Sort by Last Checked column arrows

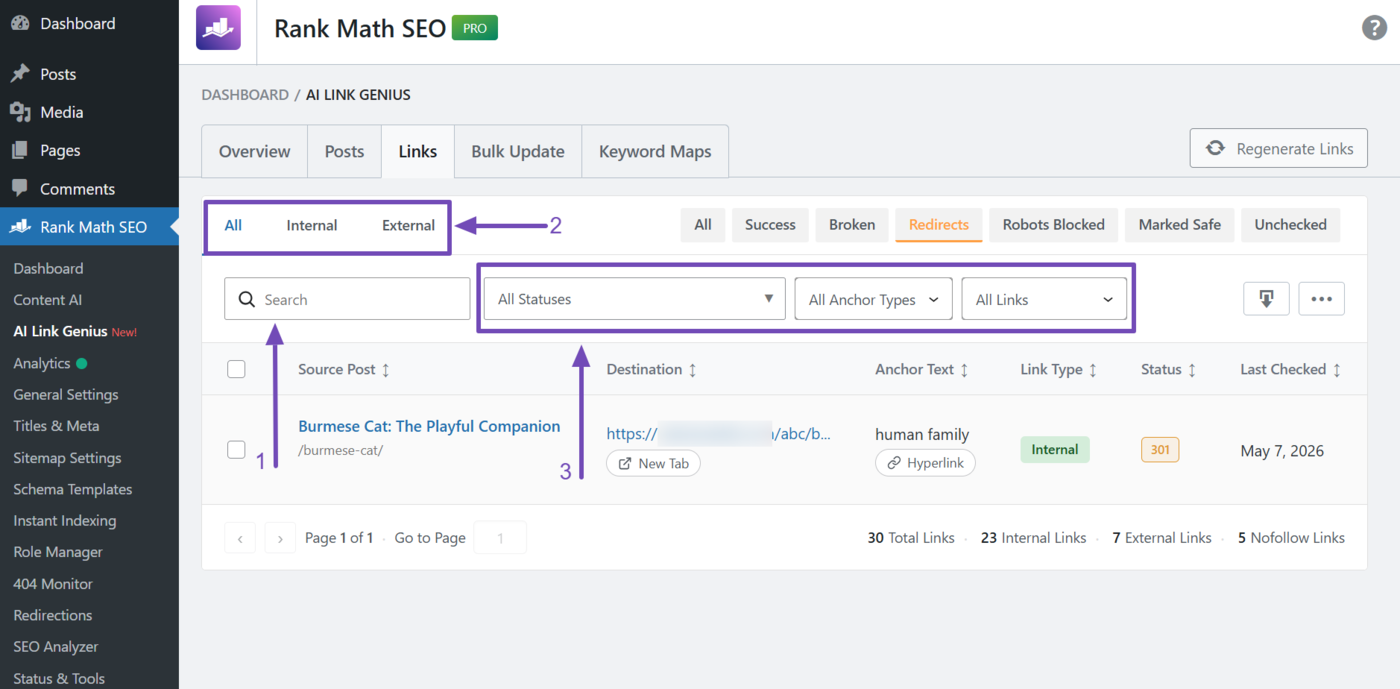tap(1337, 370)
